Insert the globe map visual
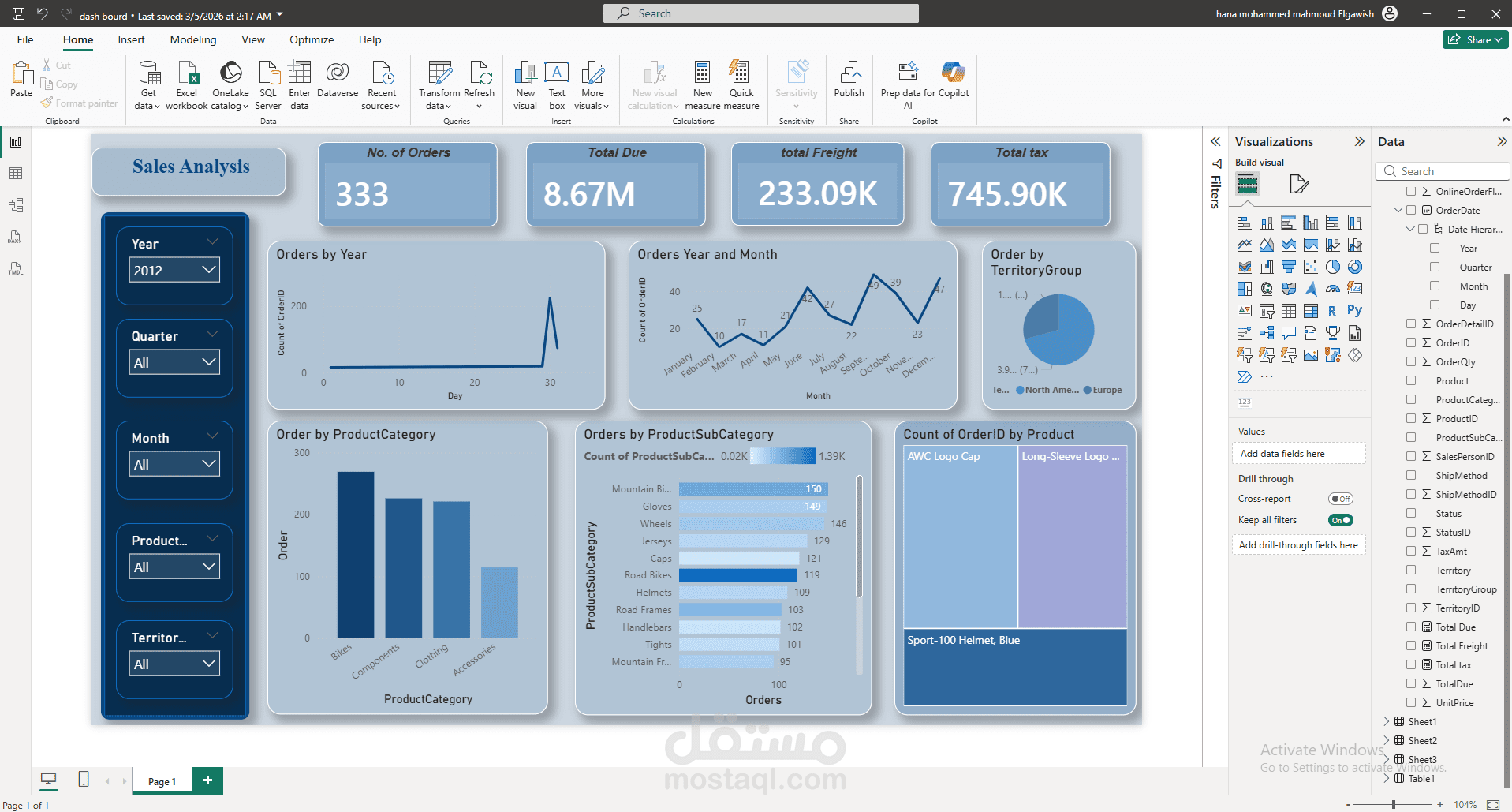Viewport: 1512px width, 812px height. [1267, 289]
